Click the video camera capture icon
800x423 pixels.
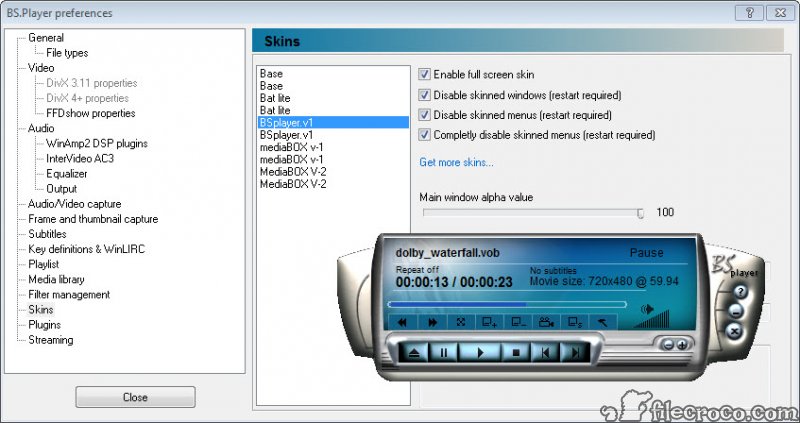546,322
